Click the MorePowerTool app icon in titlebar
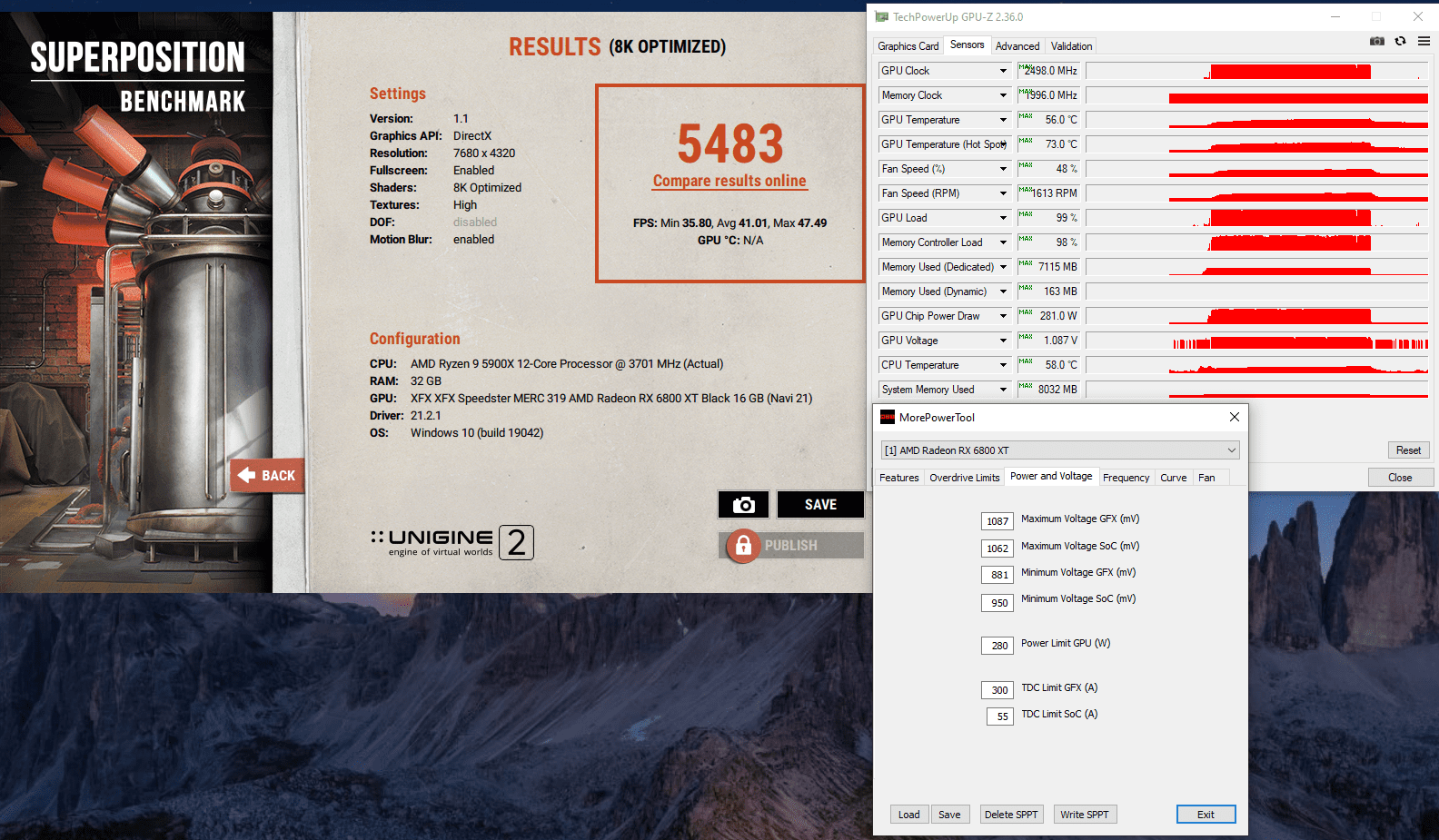Screen dimensions: 1439x840 888,417
